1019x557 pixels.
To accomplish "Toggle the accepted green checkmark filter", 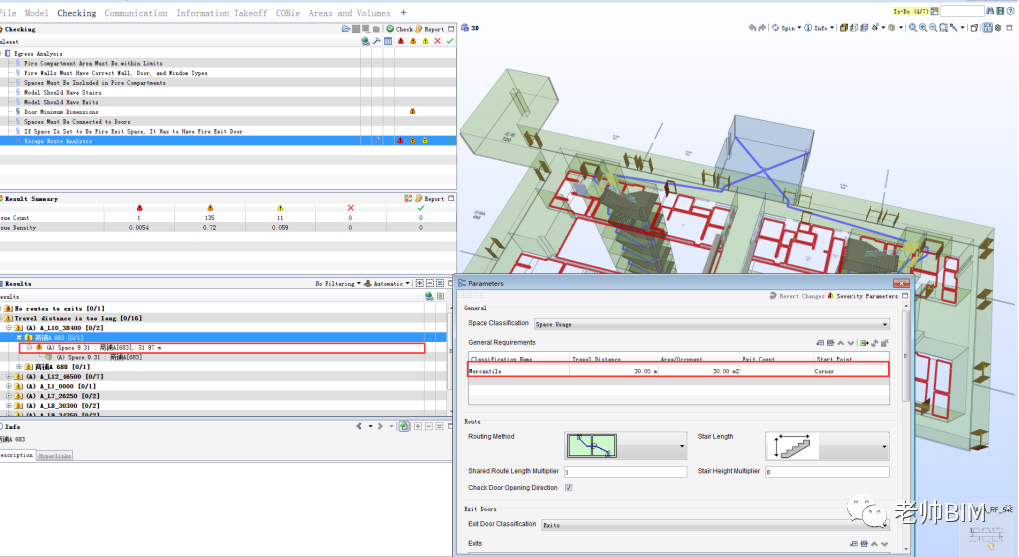I will point(450,41).
